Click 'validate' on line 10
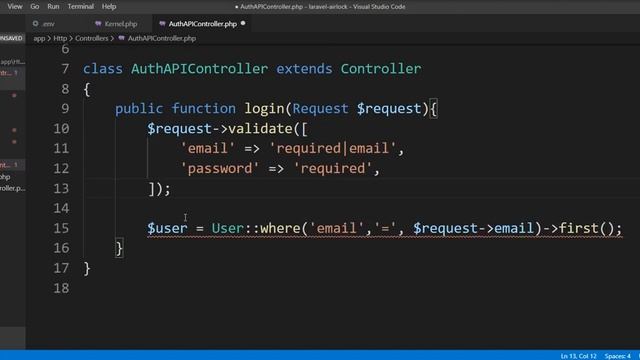The width and height of the screenshot is (640, 360). [260, 129]
